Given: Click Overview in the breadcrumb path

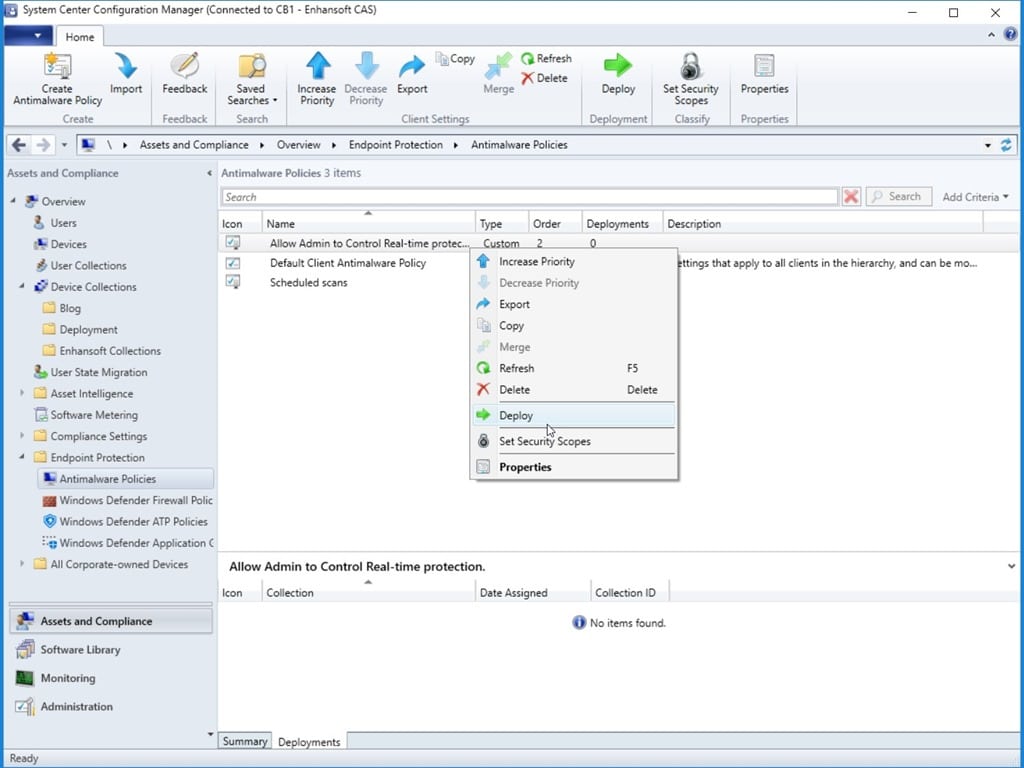Looking at the screenshot, I should (298, 145).
